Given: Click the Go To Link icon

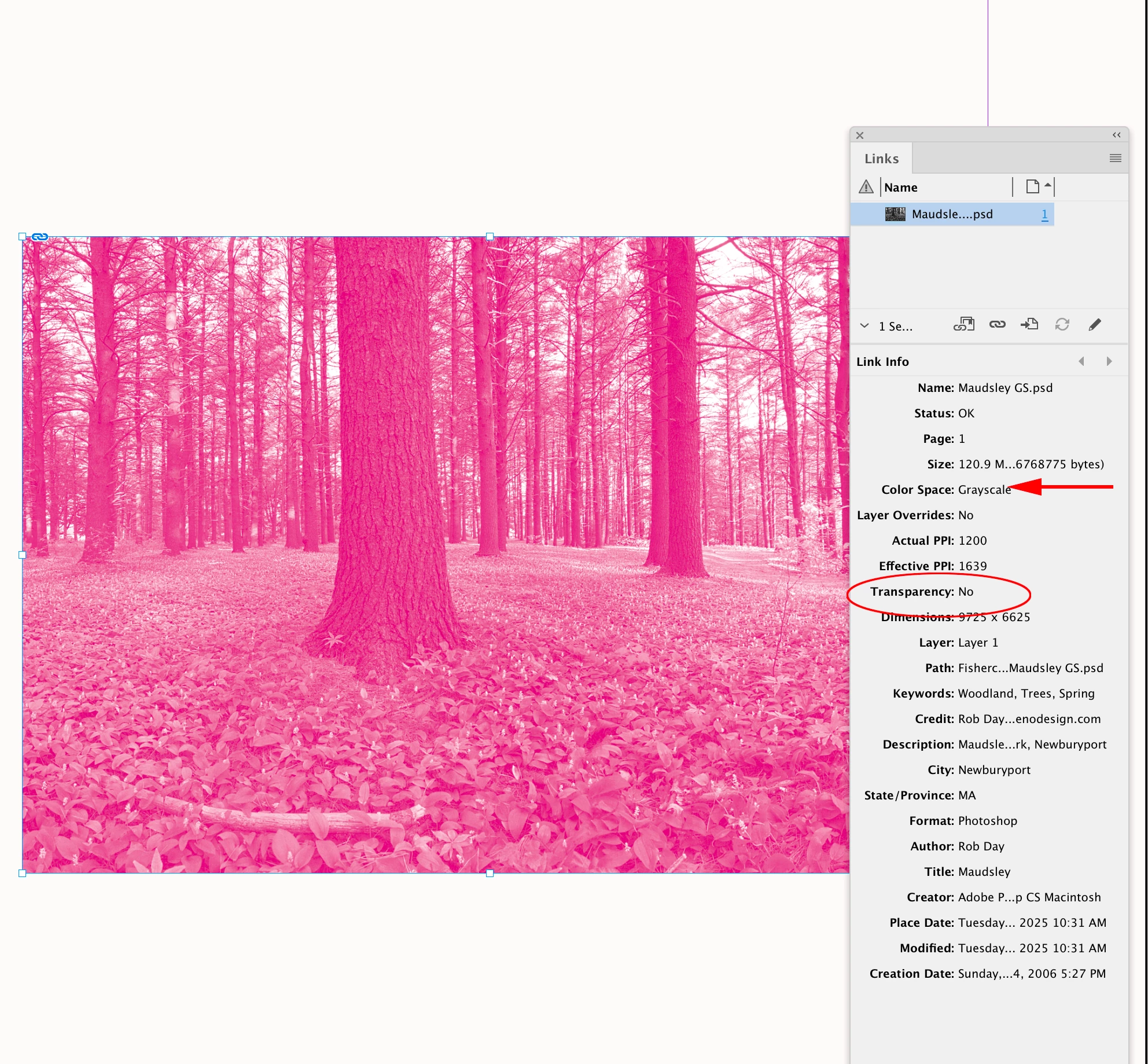Looking at the screenshot, I should (x=1029, y=325).
